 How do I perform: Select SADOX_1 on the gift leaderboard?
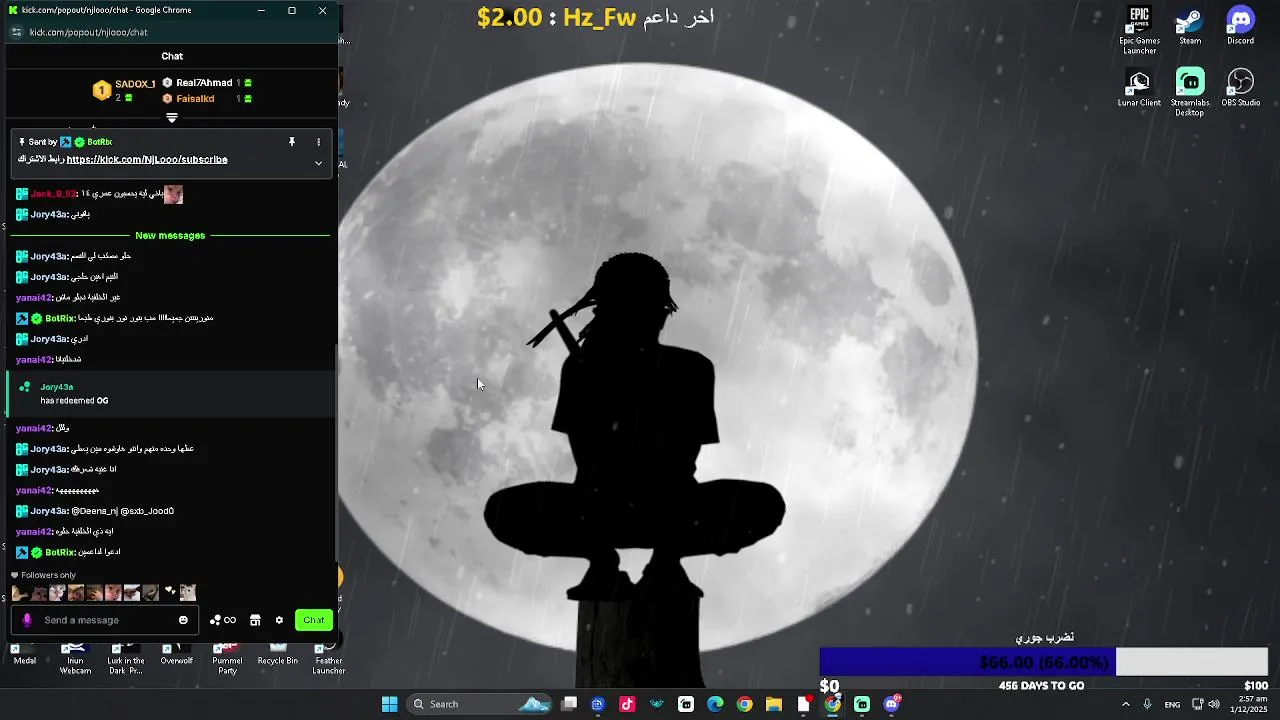tap(125, 90)
